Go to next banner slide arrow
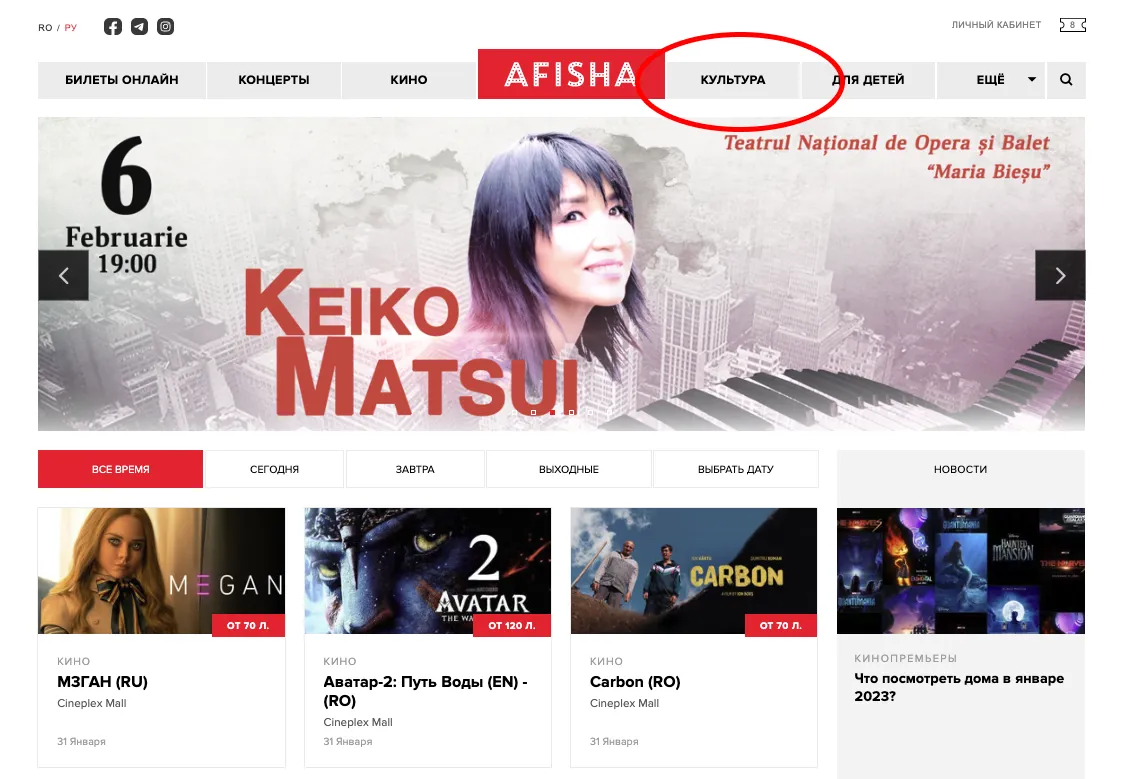Viewport: 1122px width, 779px height. click(1060, 275)
